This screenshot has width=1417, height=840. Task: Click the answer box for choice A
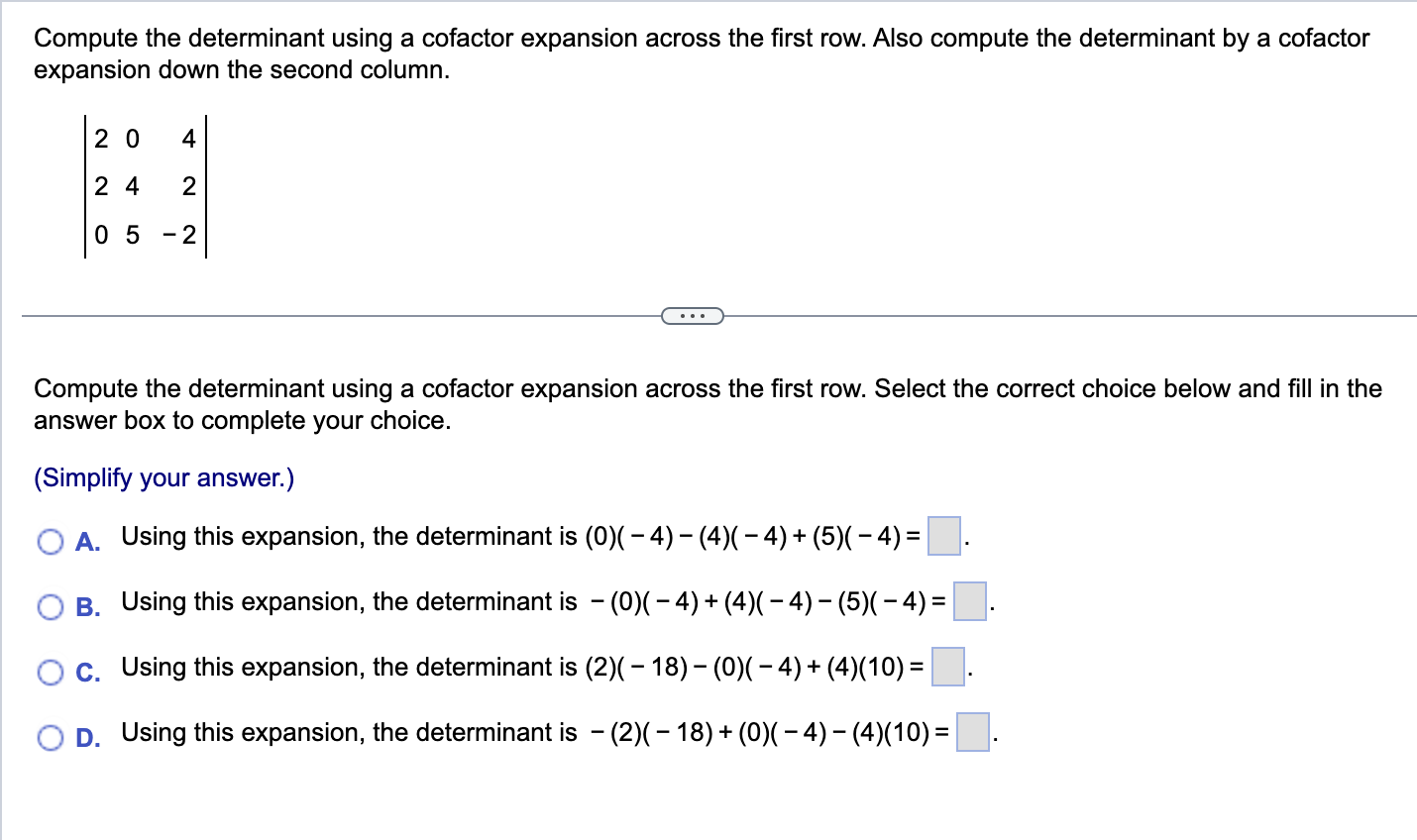click(x=941, y=538)
